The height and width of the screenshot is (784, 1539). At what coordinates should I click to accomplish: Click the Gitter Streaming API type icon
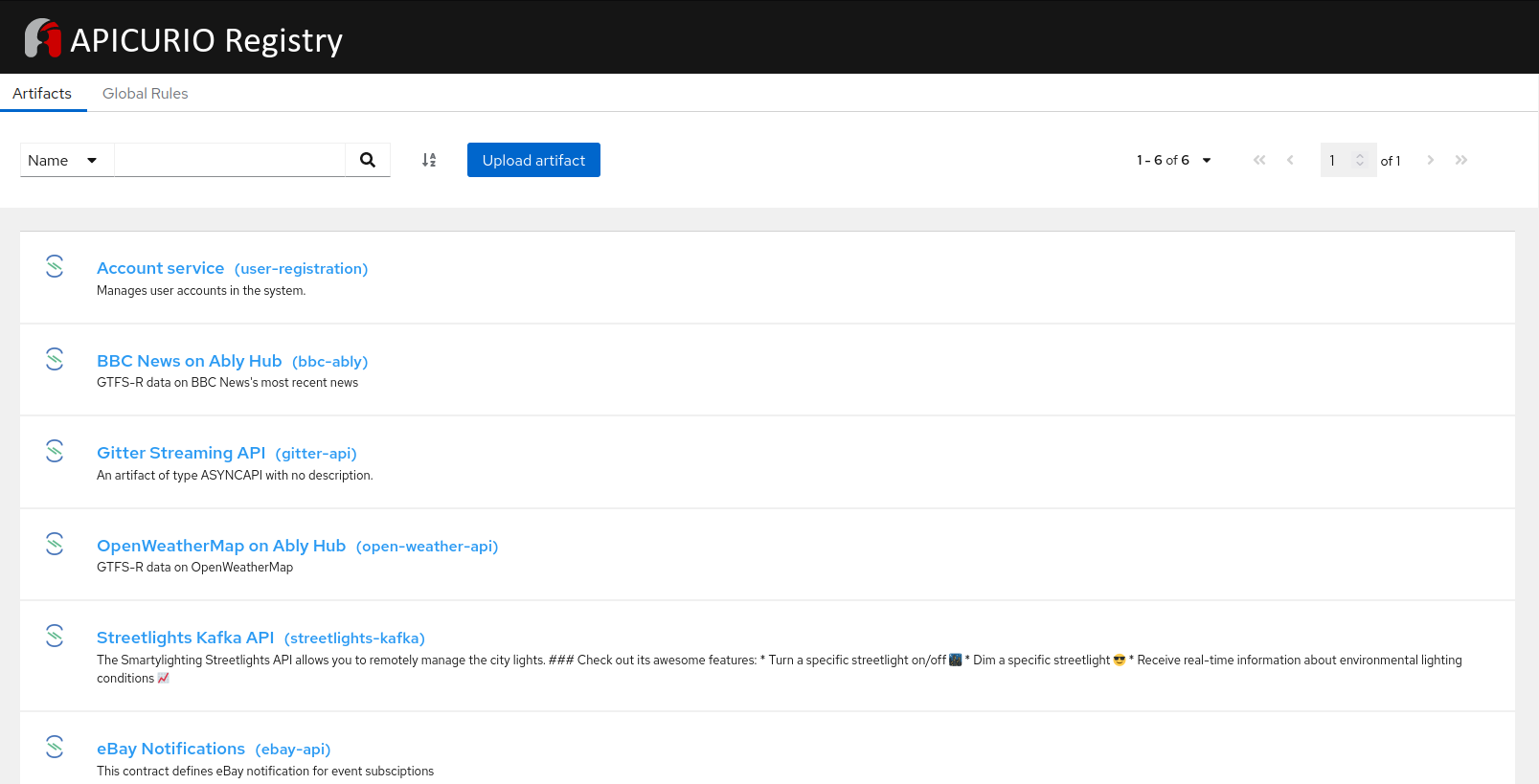(x=55, y=451)
